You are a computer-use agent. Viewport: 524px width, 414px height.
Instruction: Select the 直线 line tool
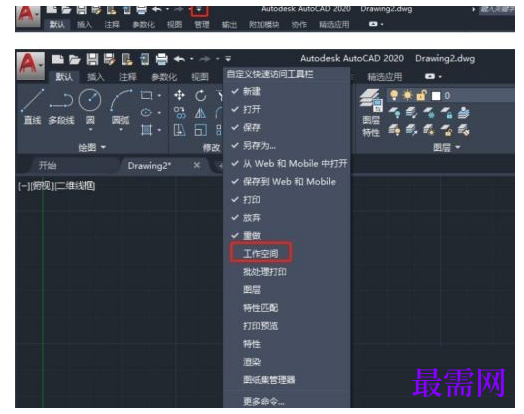coord(32,106)
